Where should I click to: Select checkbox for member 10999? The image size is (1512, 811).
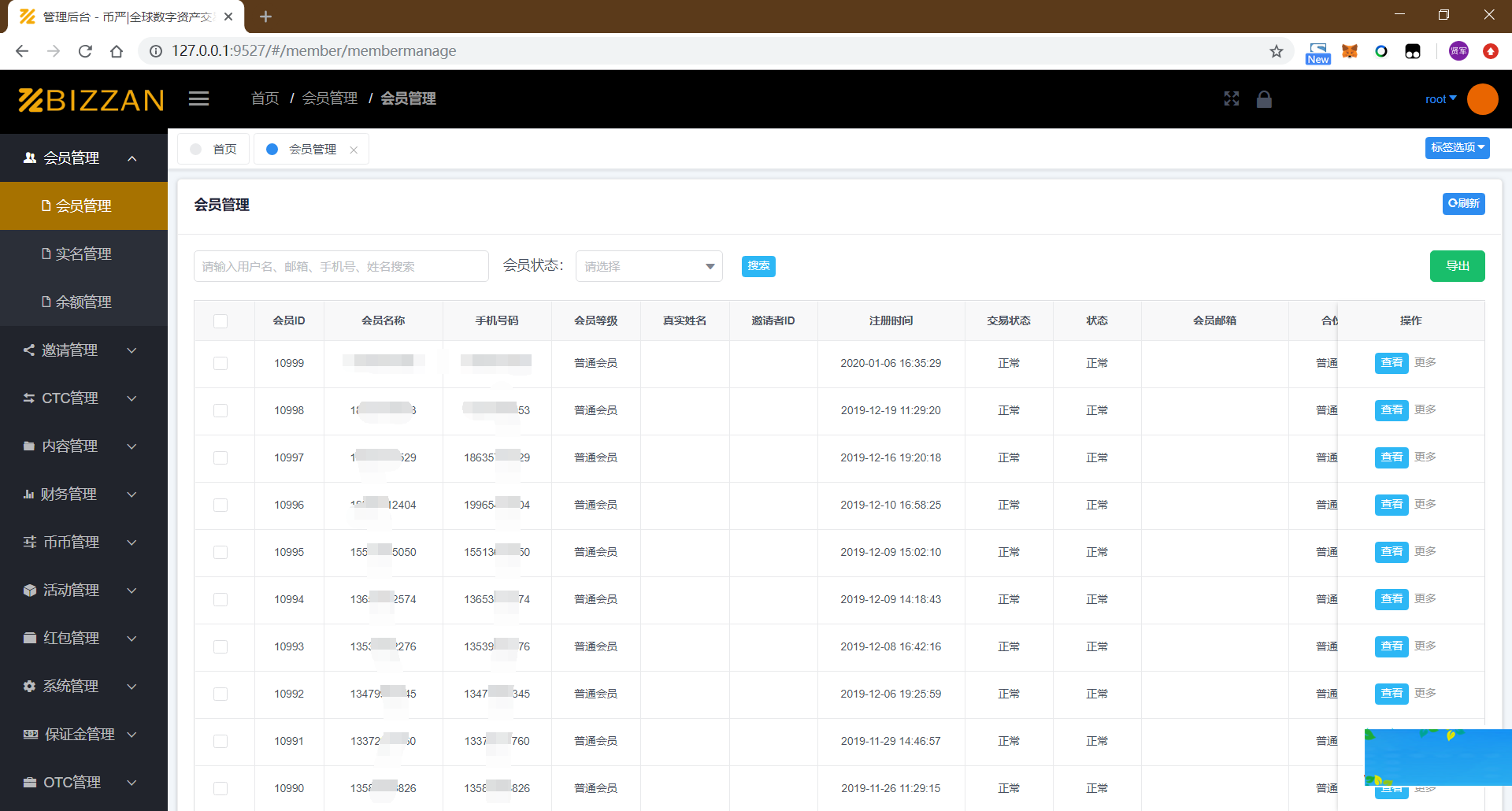tap(220, 363)
